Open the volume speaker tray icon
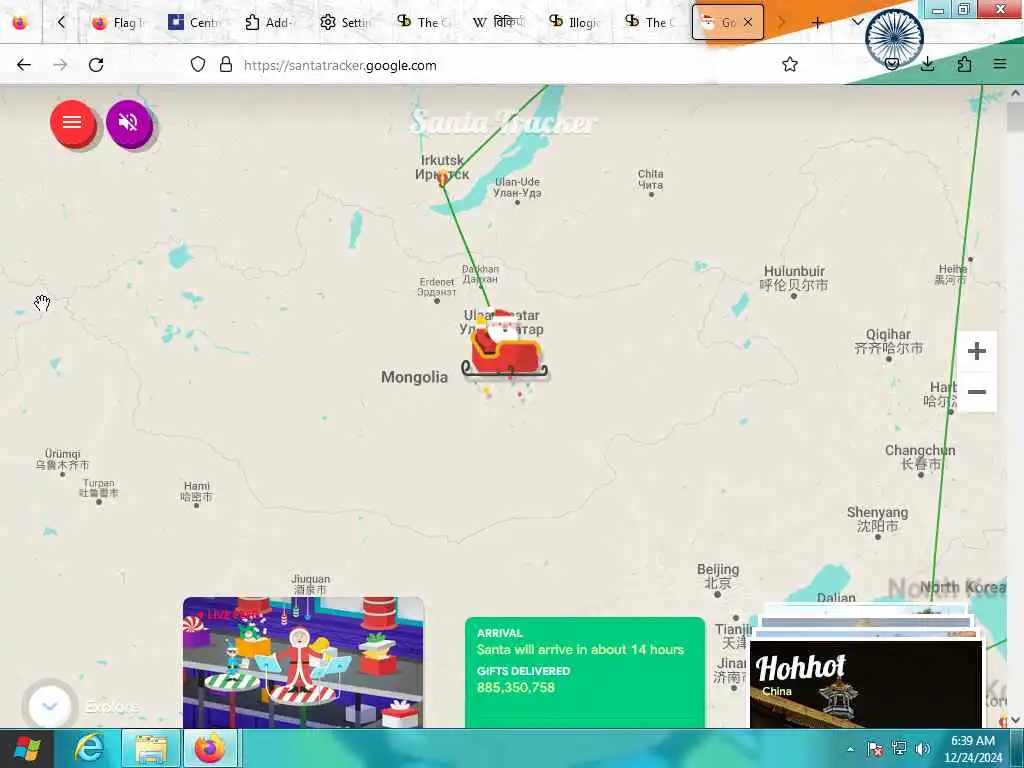The image size is (1024, 768). click(922, 749)
